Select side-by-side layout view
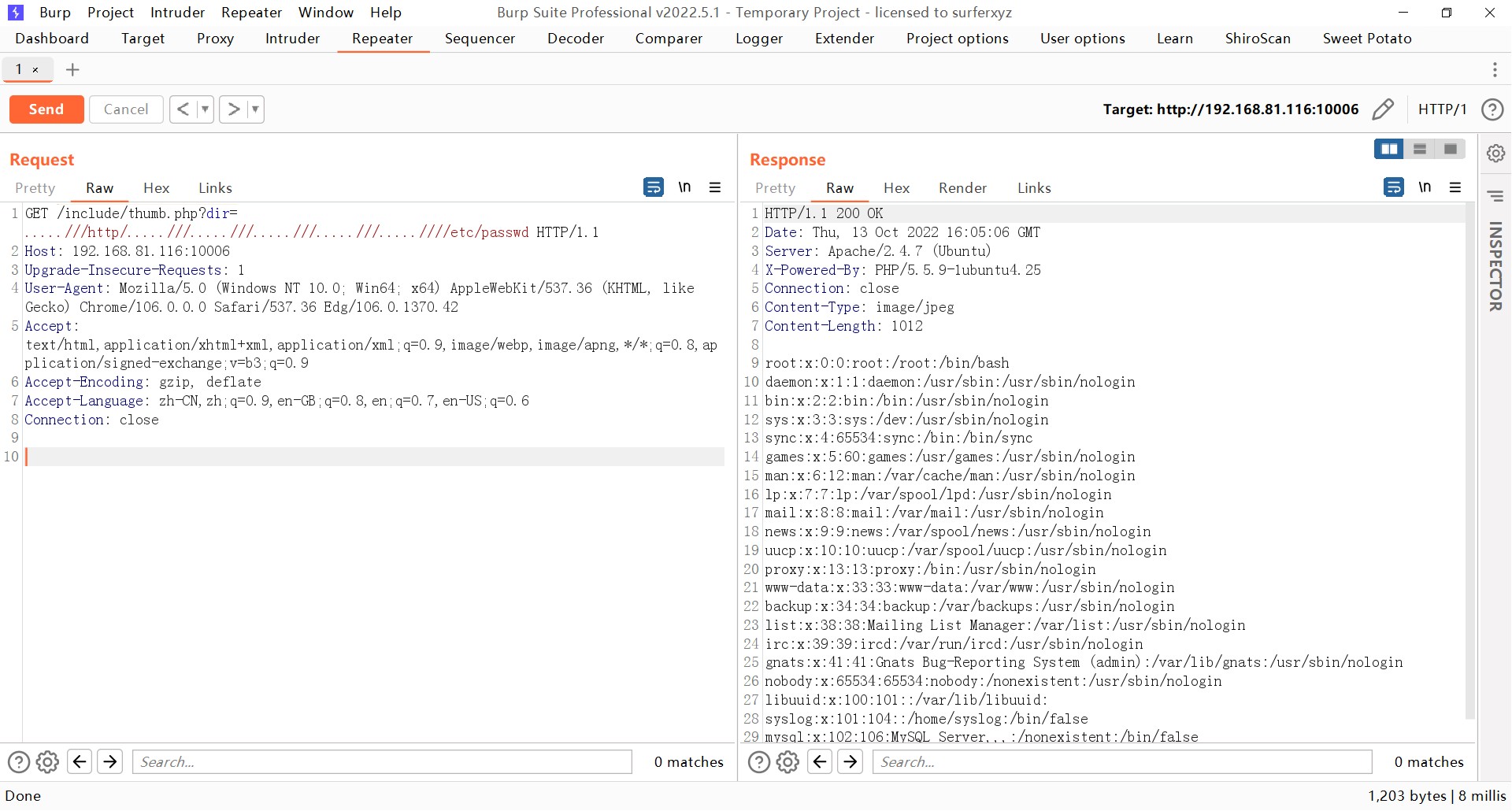 1389,149
